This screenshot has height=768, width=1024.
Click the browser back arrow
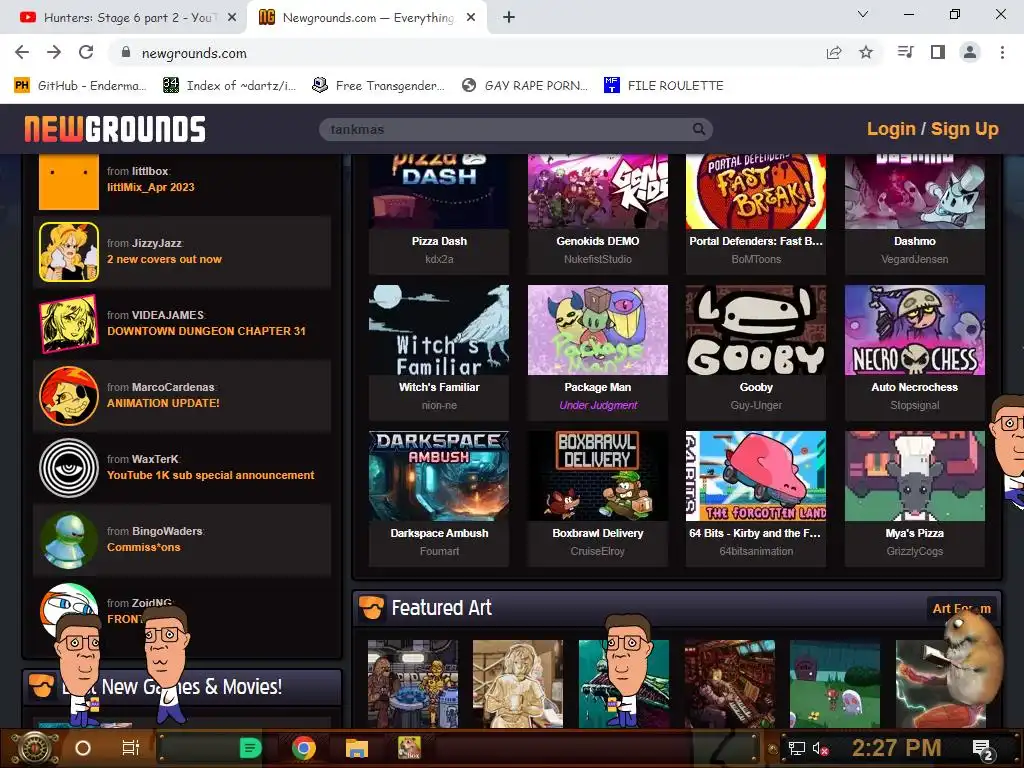pos(22,52)
